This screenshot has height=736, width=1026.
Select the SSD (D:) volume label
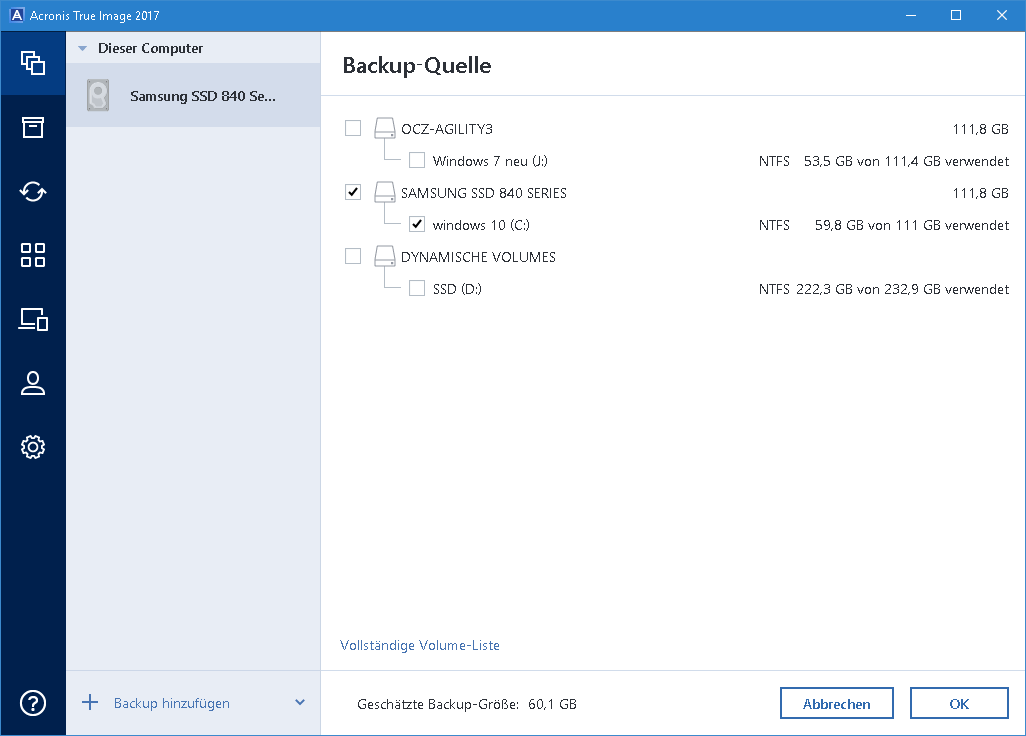[x=457, y=289]
